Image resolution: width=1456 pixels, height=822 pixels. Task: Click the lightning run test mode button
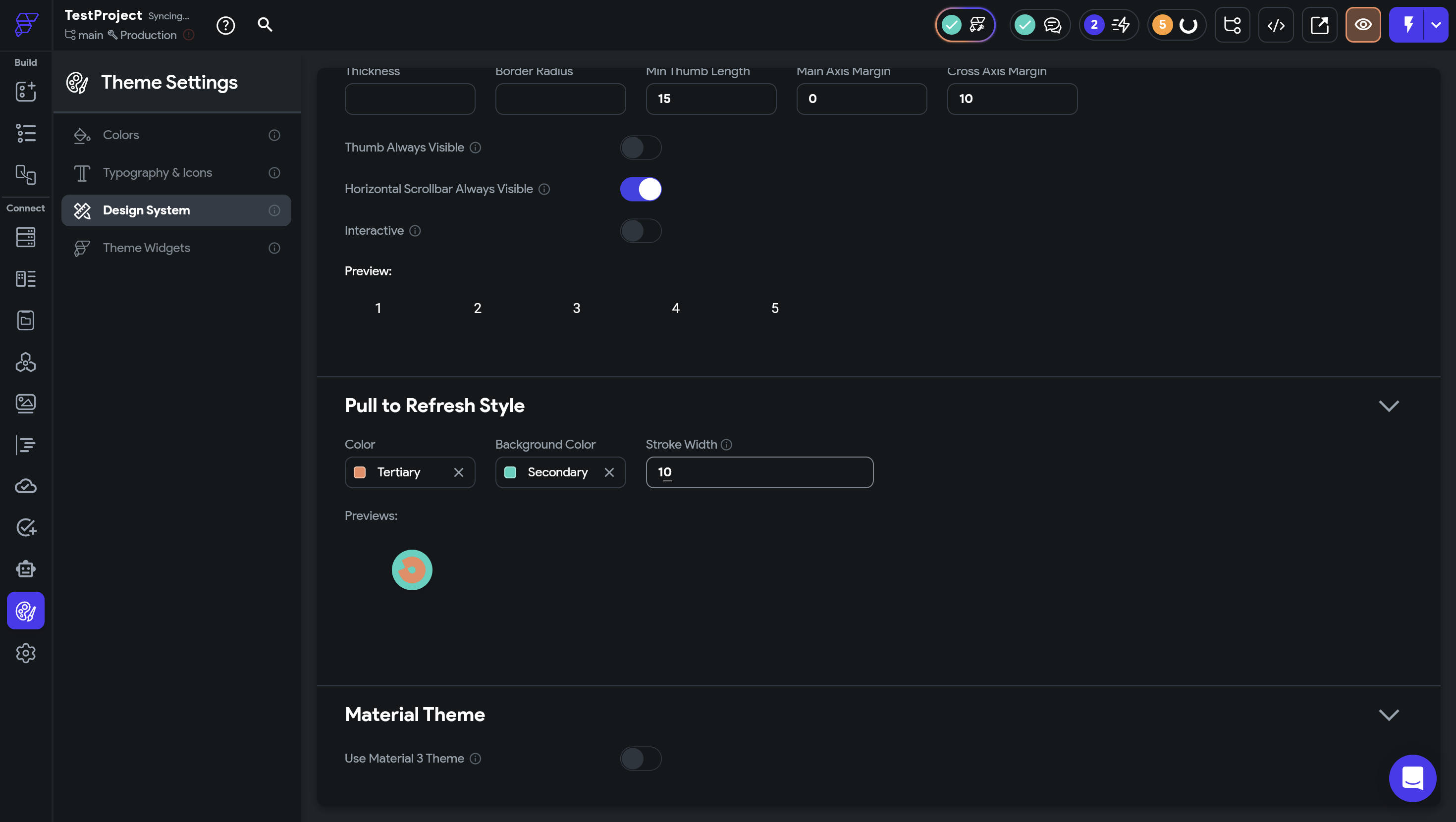pos(1407,25)
